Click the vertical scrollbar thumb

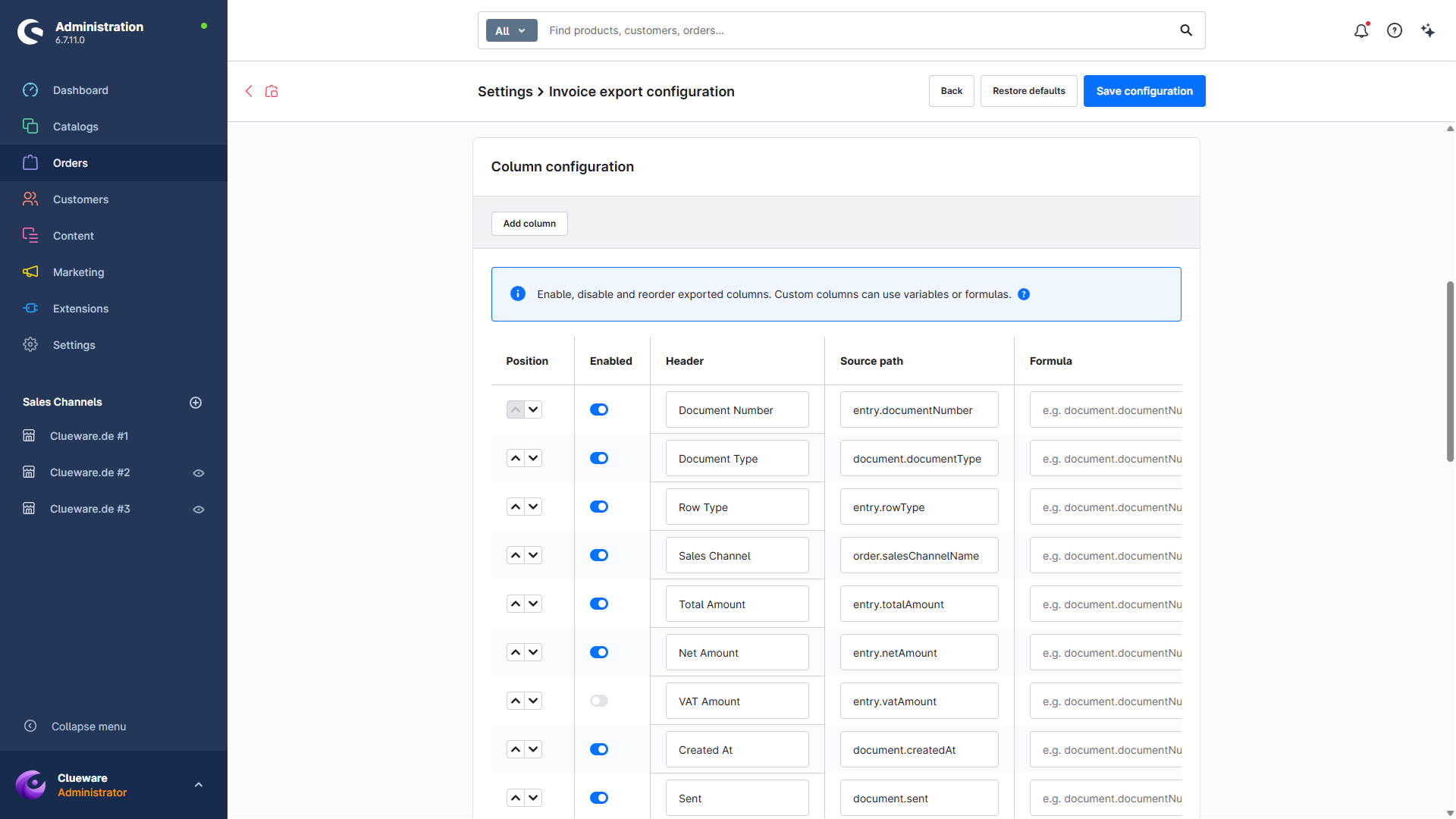point(1450,372)
